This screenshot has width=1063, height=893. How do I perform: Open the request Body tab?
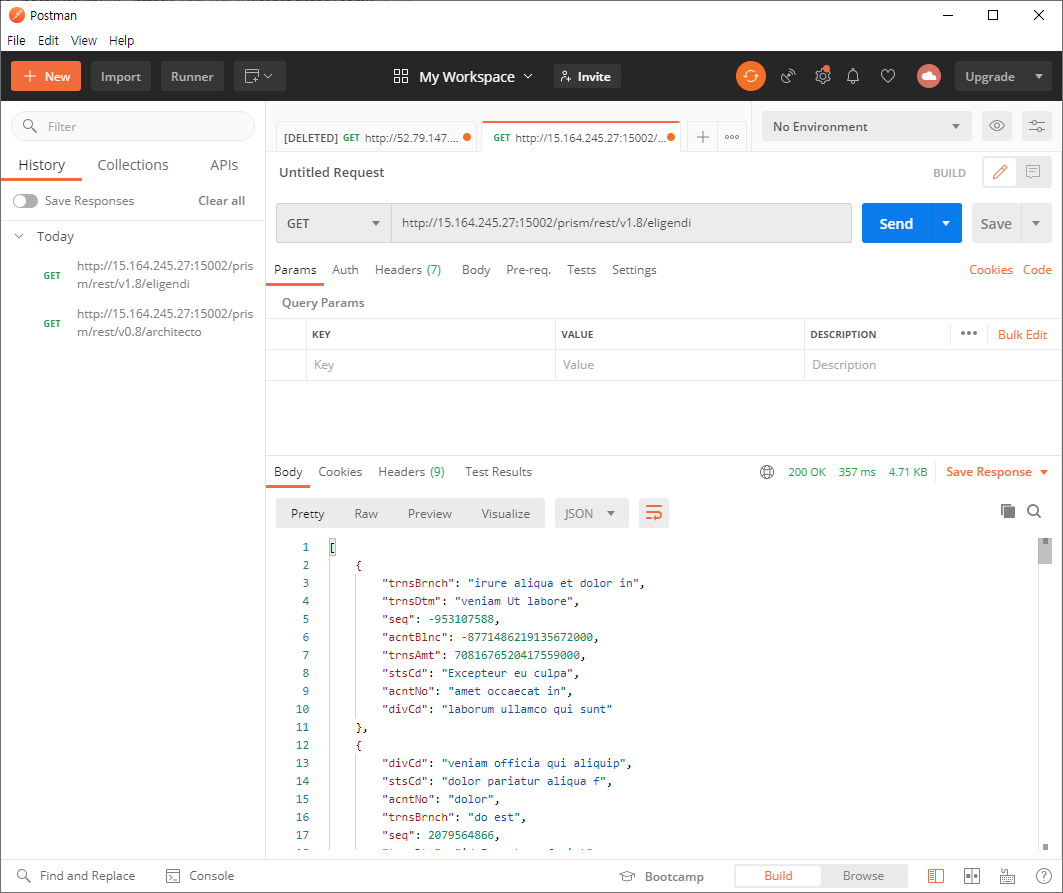coord(476,270)
